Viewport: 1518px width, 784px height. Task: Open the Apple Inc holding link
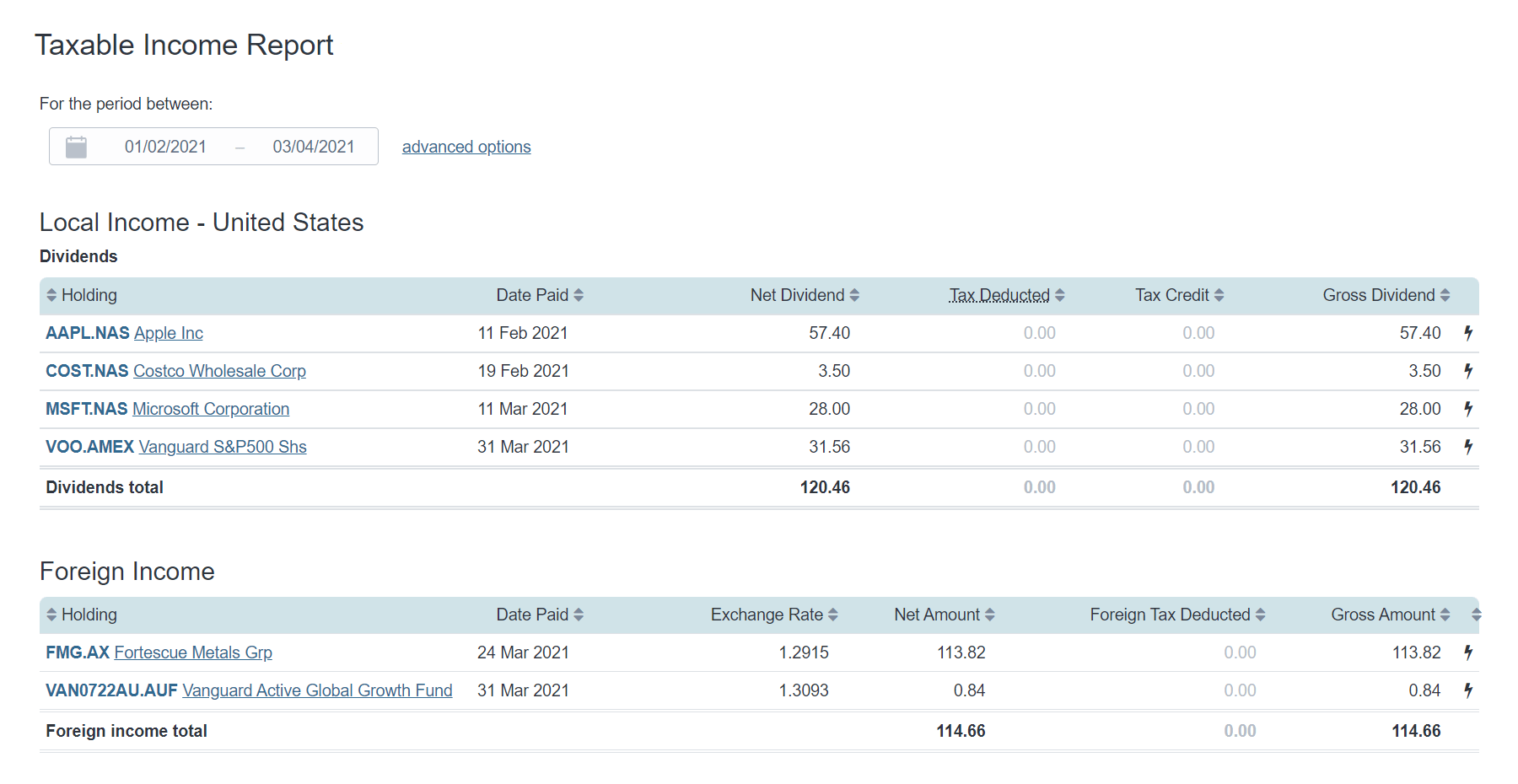169,333
